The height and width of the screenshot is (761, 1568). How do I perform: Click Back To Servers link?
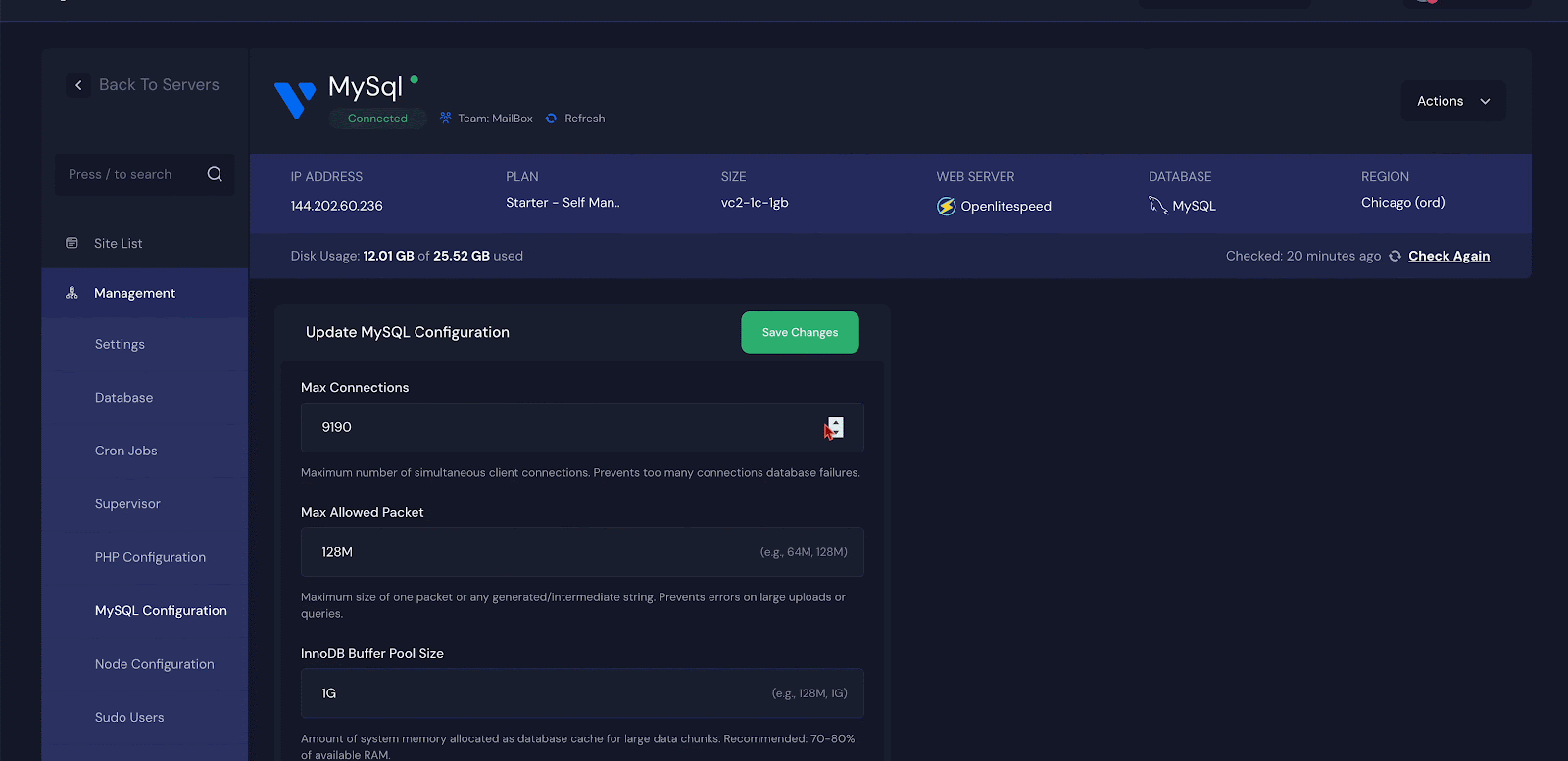pyautogui.click(x=159, y=85)
